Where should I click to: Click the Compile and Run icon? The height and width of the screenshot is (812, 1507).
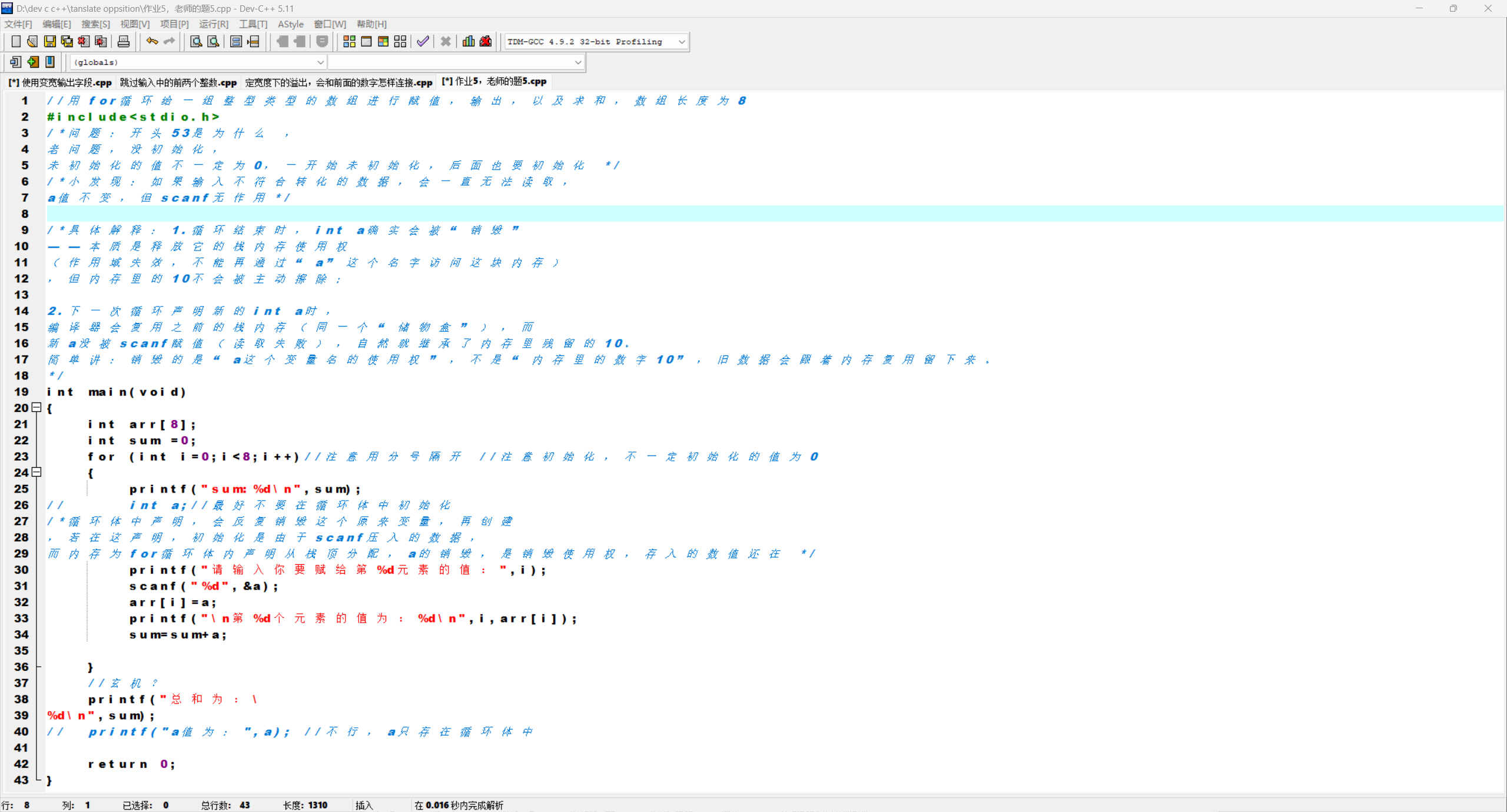383,41
